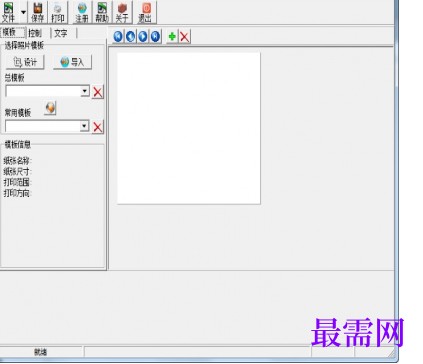Switch to the 模板 tab

coord(12,33)
